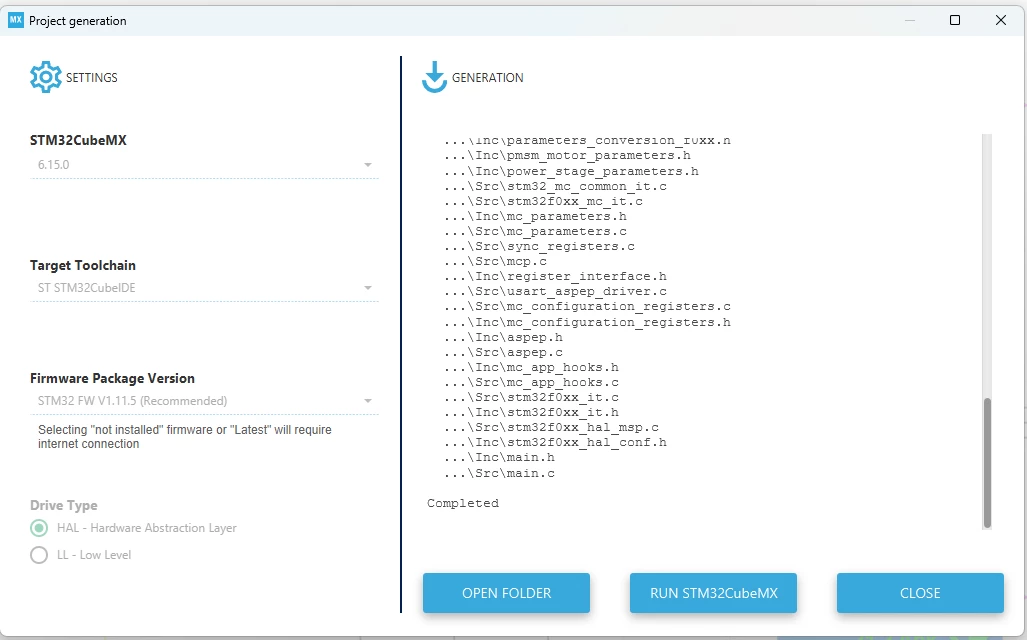
Task: Click the ...\Src\mc_app_hooks.c log line
Action: (x=531, y=382)
